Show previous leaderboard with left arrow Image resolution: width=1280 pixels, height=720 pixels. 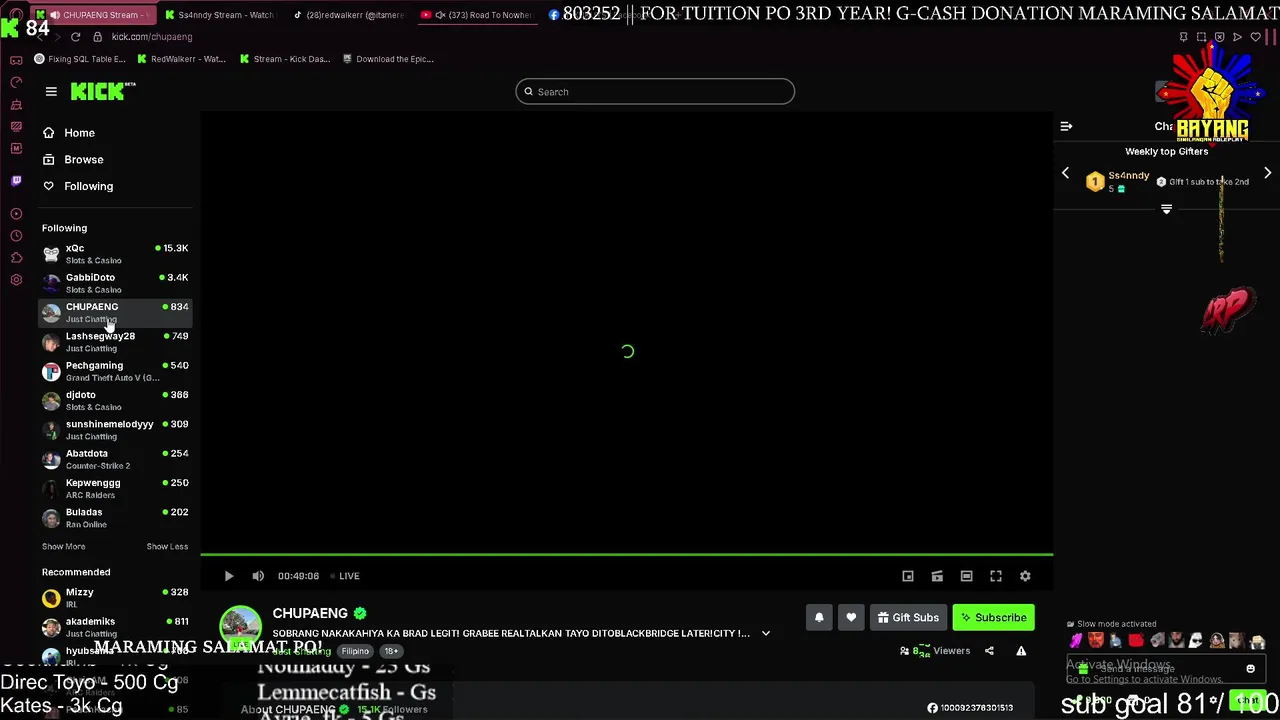[x=1065, y=173]
